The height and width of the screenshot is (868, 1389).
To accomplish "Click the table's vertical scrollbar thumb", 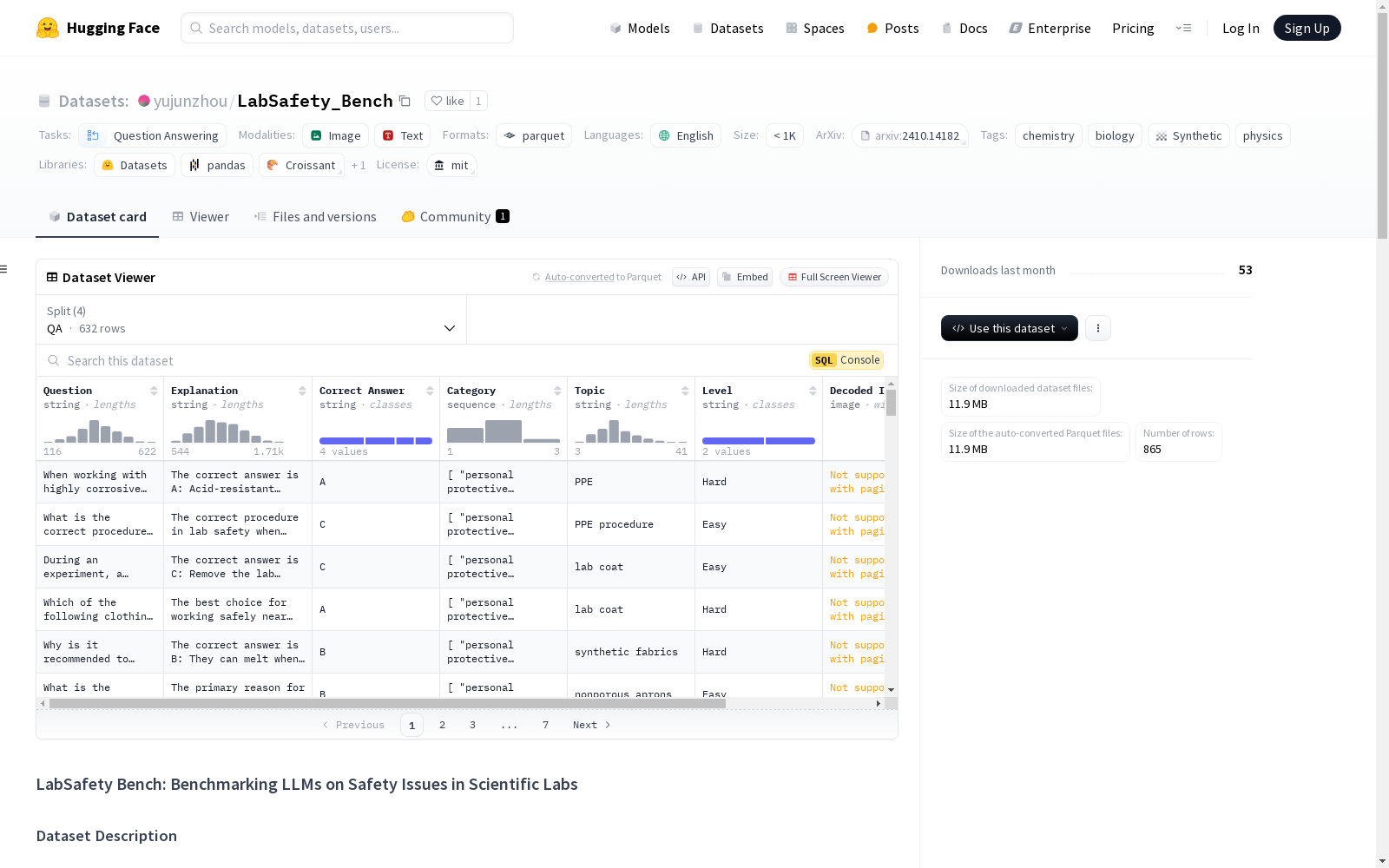I will coord(892,403).
